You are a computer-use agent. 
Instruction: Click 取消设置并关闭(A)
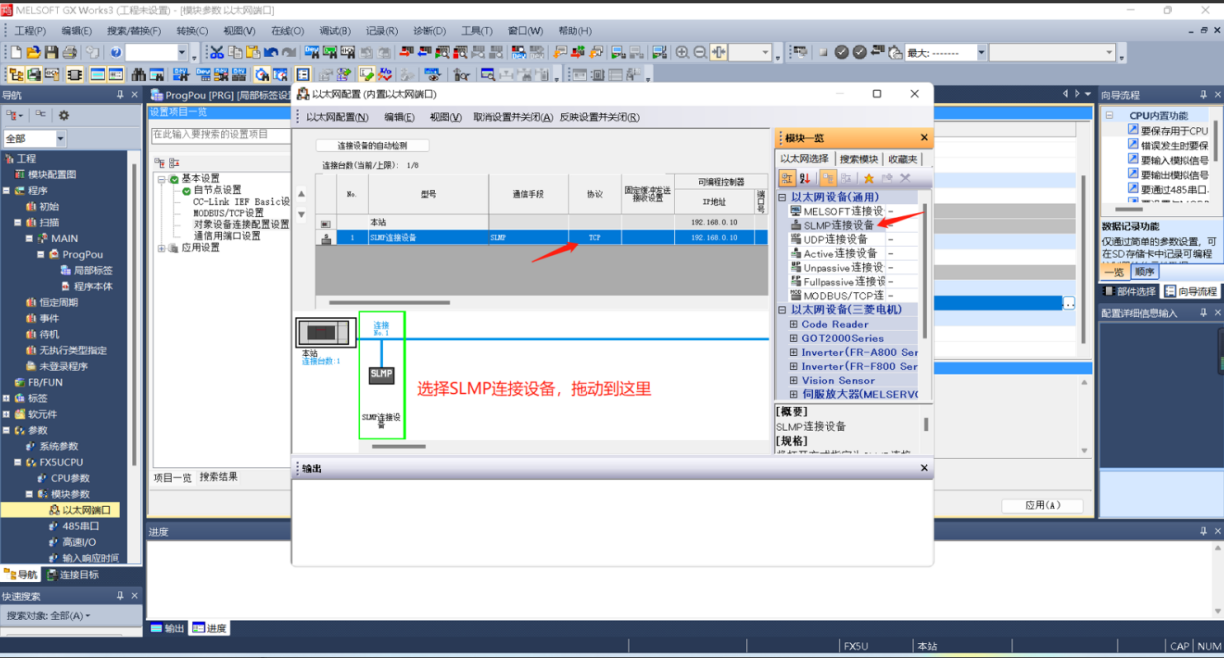pyautogui.click(x=513, y=117)
